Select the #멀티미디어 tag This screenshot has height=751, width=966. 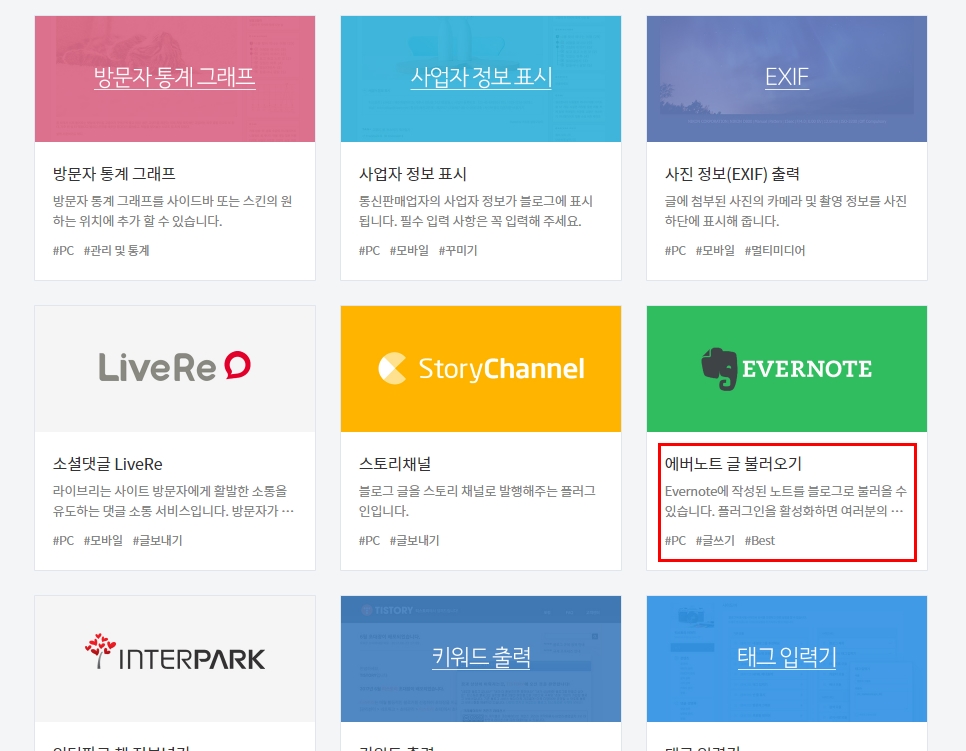pos(775,251)
